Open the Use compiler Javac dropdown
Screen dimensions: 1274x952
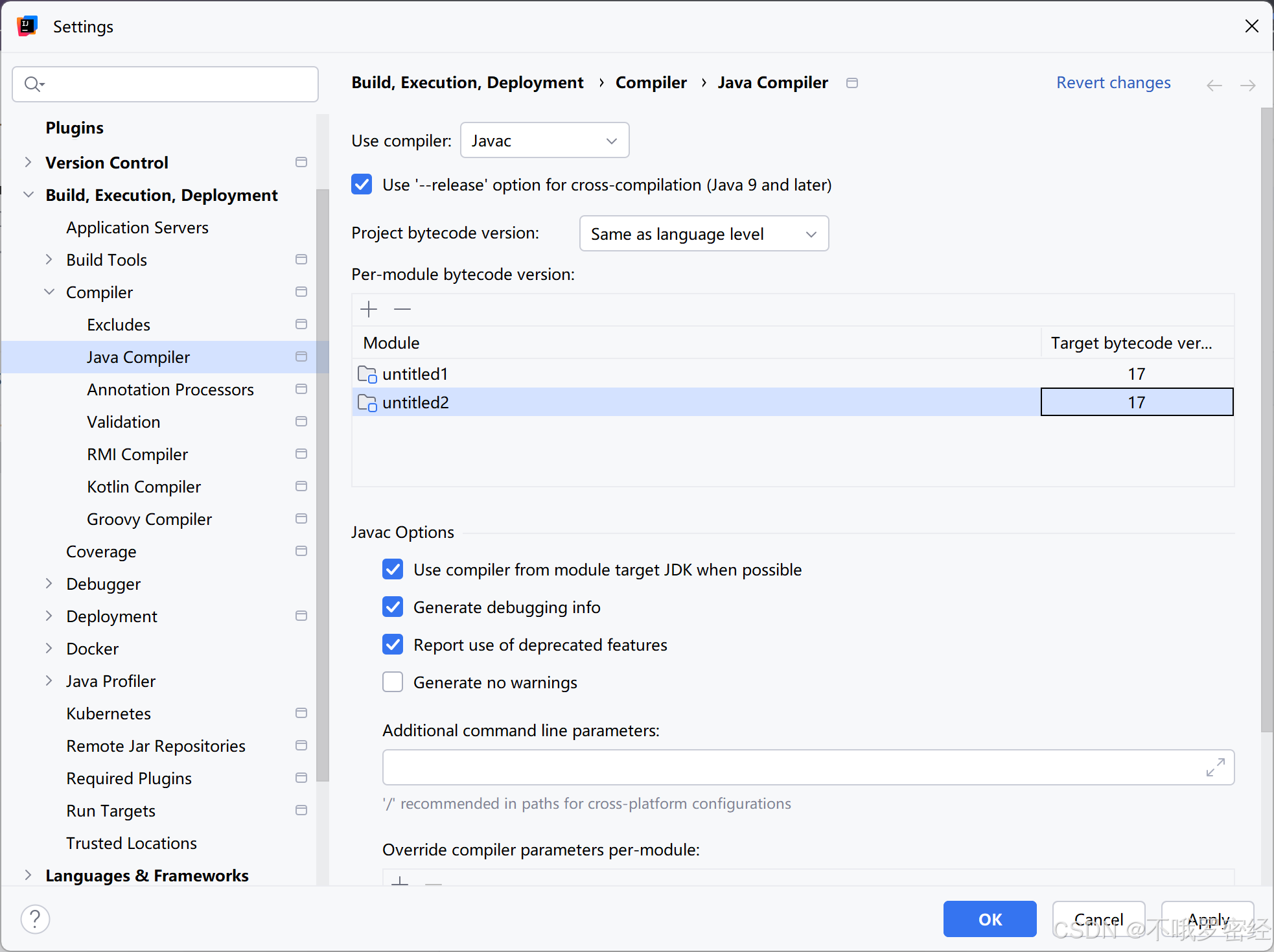click(544, 141)
